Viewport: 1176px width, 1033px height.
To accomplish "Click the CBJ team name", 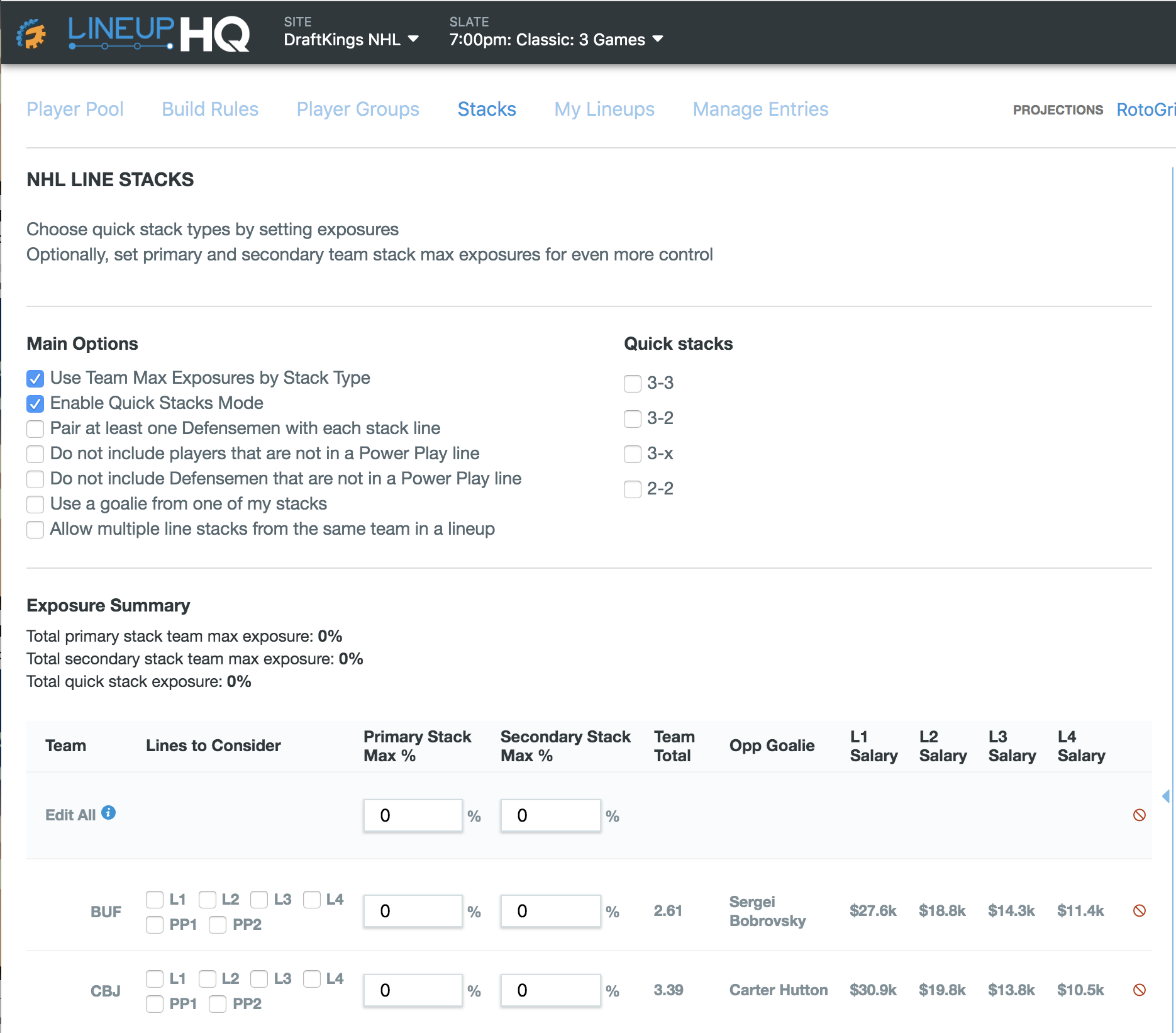I will (106, 991).
